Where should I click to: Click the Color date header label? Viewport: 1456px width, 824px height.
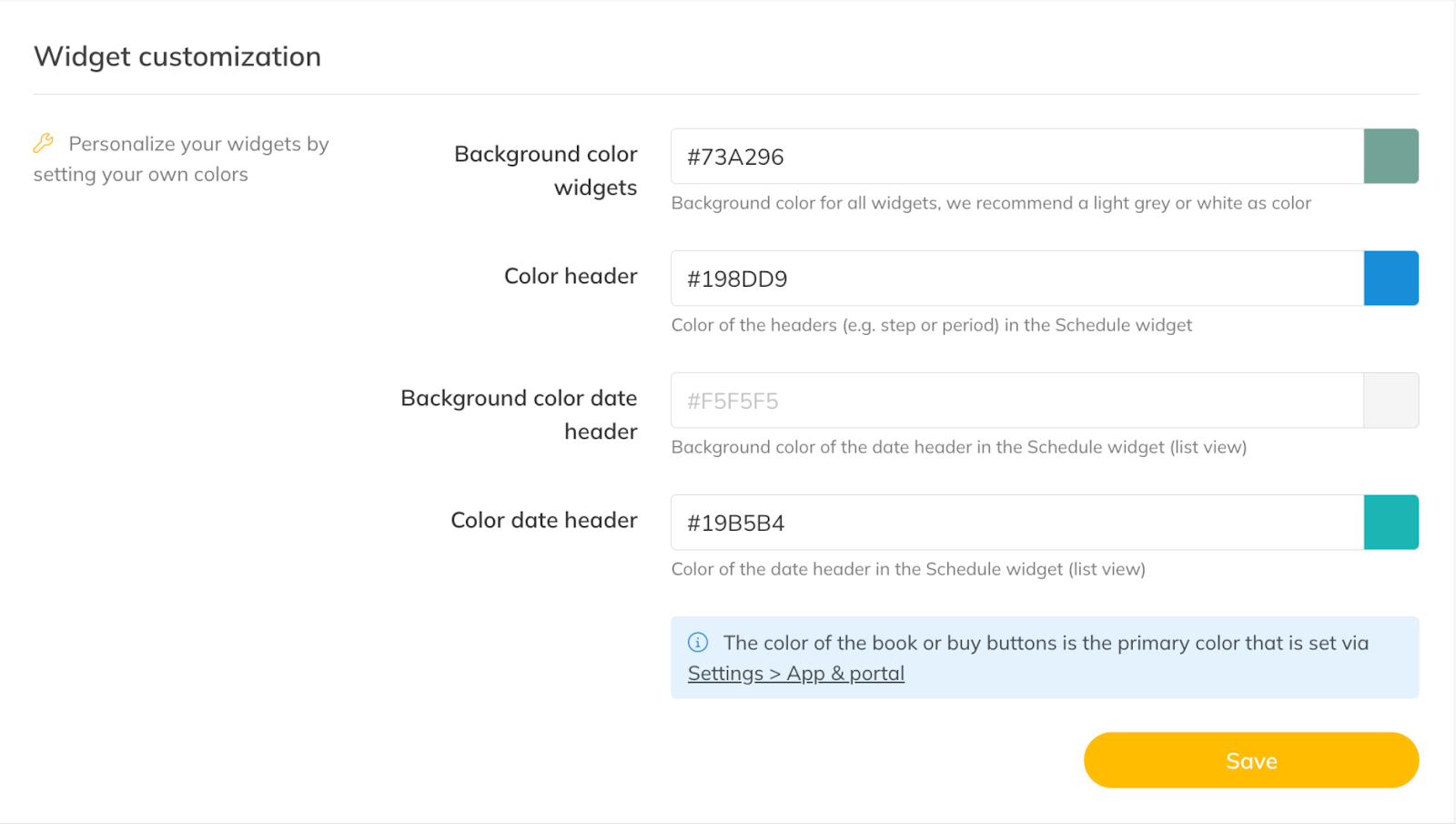point(544,520)
